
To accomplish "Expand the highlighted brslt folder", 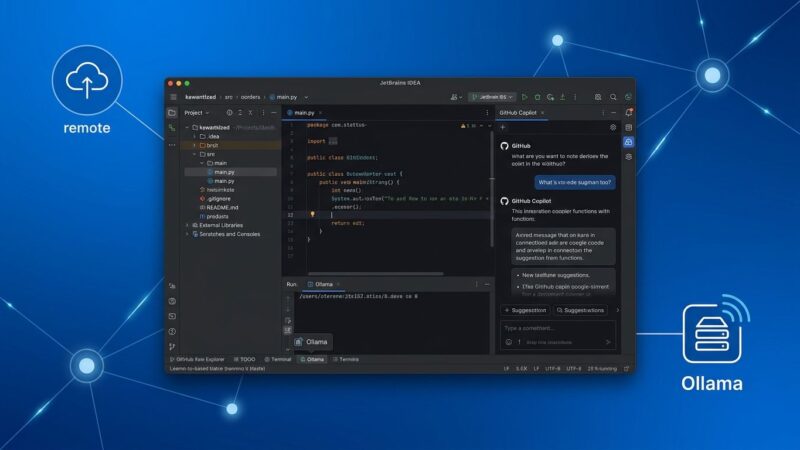I will [194, 145].
